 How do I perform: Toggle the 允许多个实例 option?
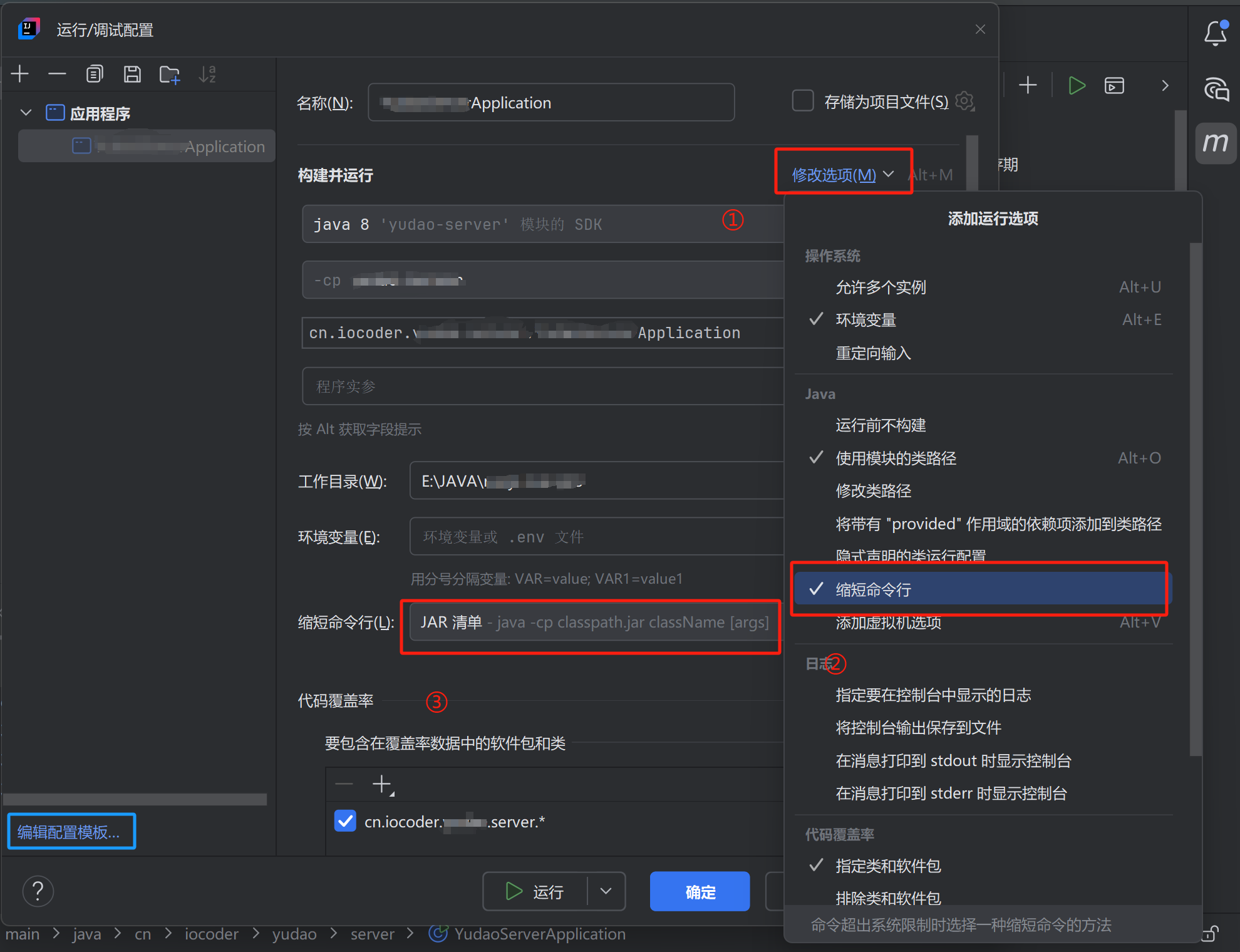tap(880, 287)
